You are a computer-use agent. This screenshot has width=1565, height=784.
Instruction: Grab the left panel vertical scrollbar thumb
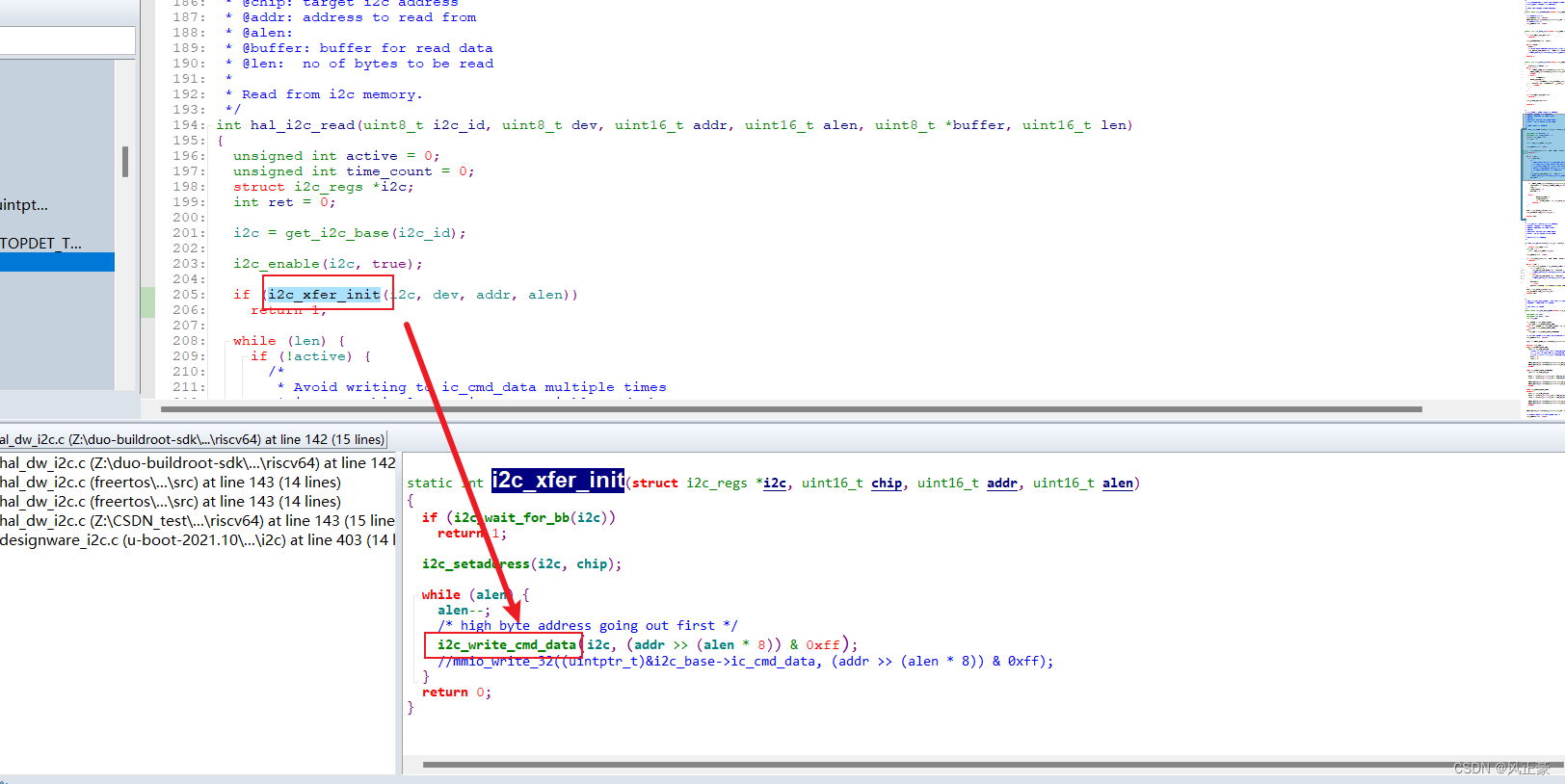tap(125, 161)
